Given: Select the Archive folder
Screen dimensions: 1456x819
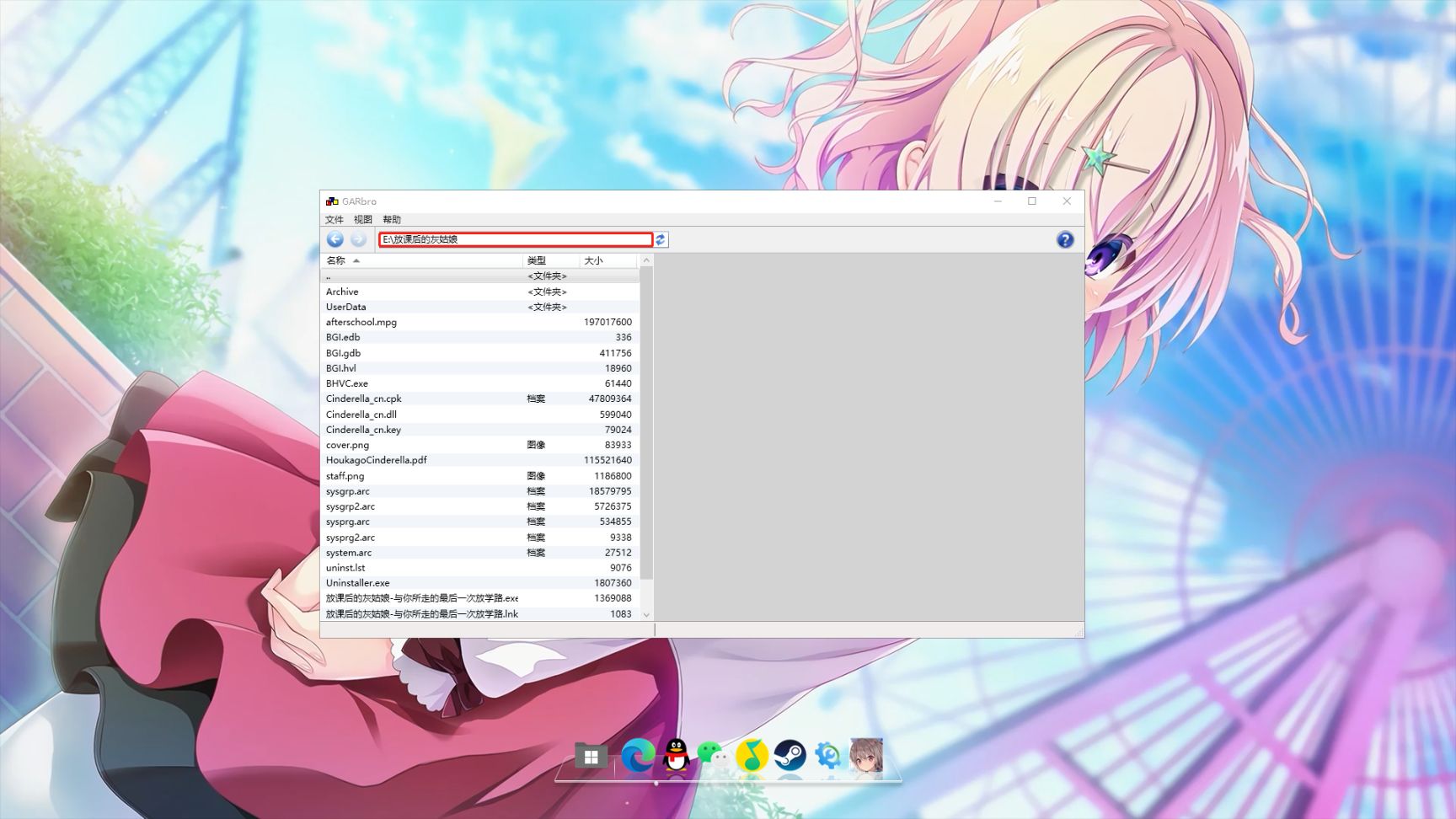Looking at the screenshot, I should tap(480, 292).
